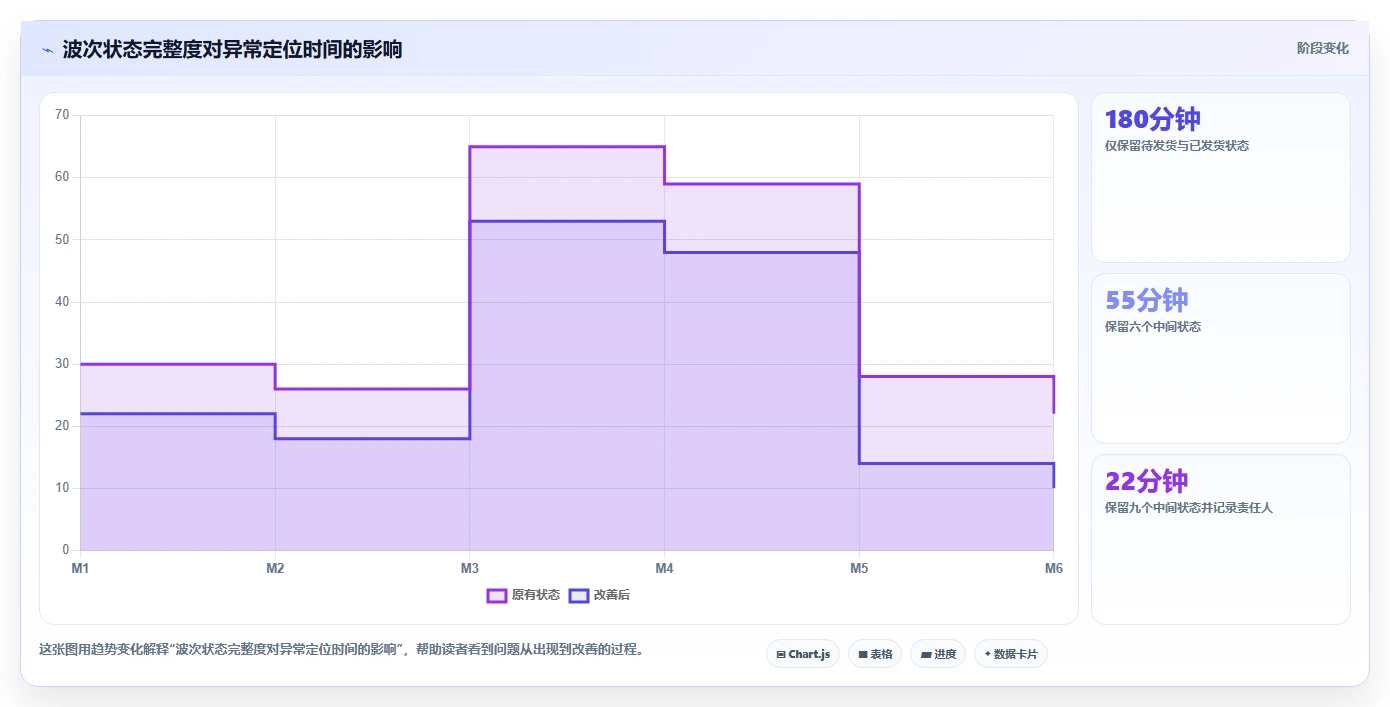Click the 阶段变化 label
Viewport: 1390px width, 707px height.
click(1323, 48)
